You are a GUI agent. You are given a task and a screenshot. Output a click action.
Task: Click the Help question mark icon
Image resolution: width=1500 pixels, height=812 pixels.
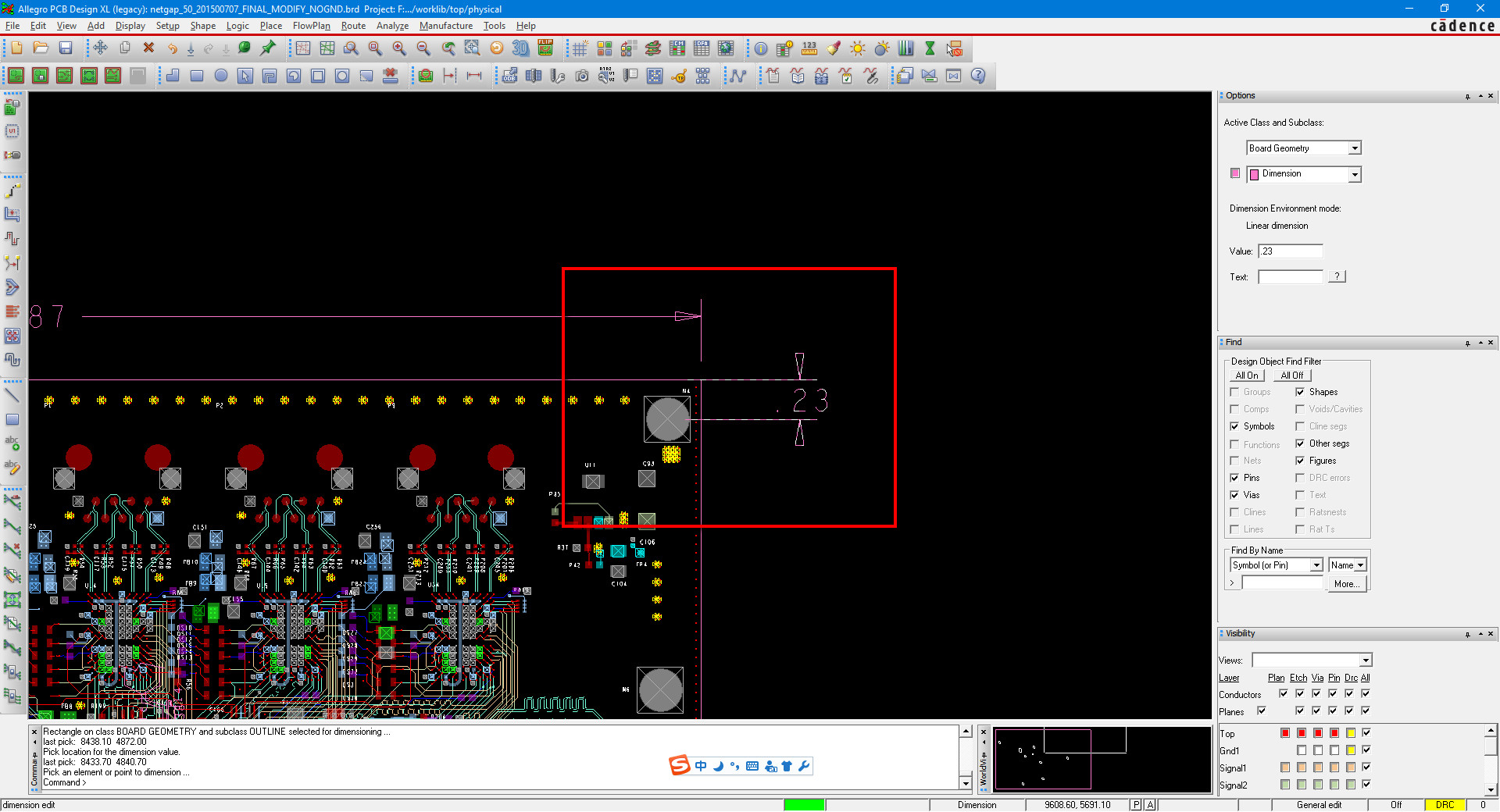(978, 76)
